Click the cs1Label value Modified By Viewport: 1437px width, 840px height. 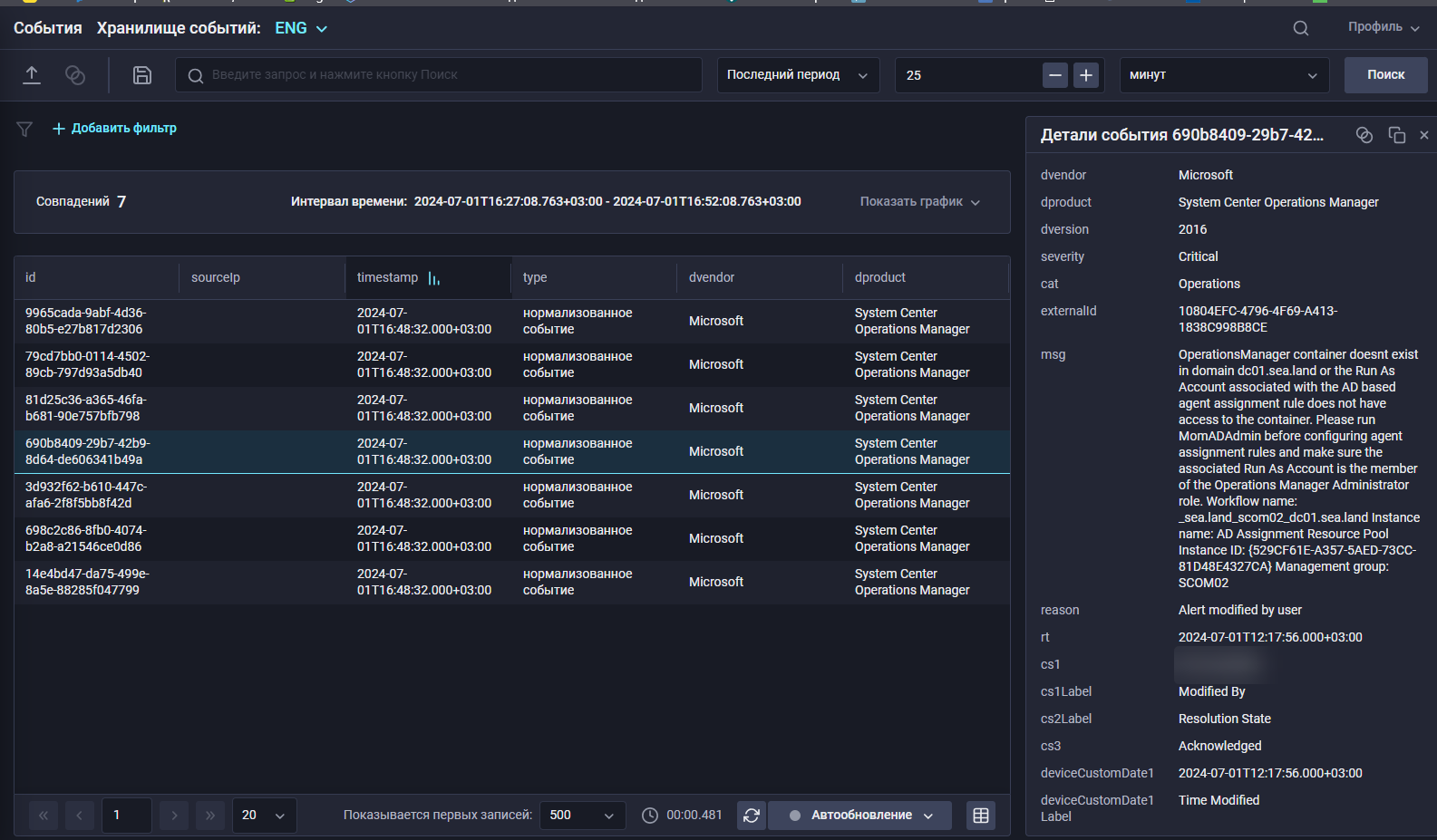click(x=1211, y=692)
